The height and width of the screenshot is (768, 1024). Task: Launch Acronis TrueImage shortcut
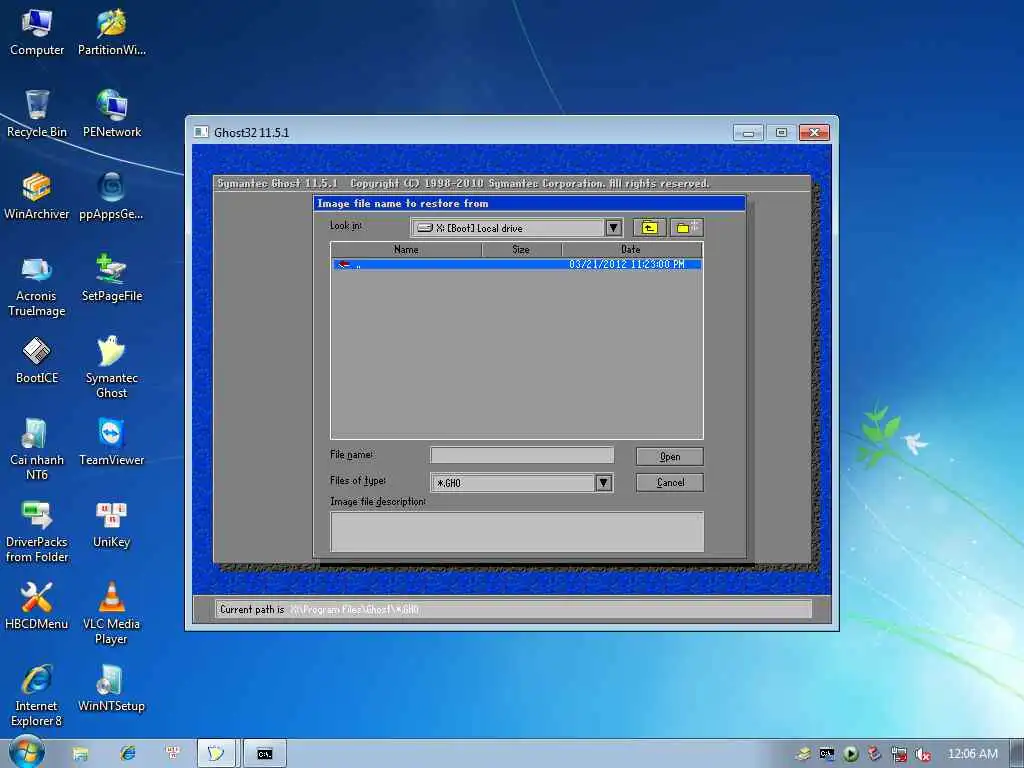[37, 286]
